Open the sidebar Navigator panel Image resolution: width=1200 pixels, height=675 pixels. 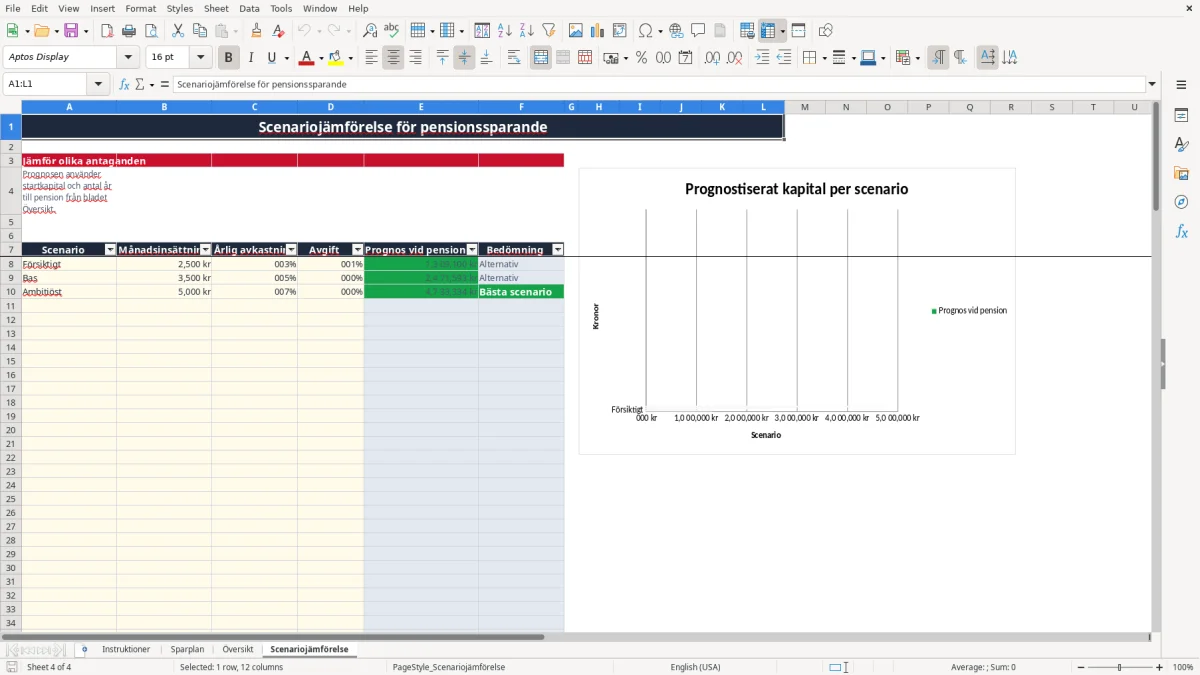tap(1181, 202)
